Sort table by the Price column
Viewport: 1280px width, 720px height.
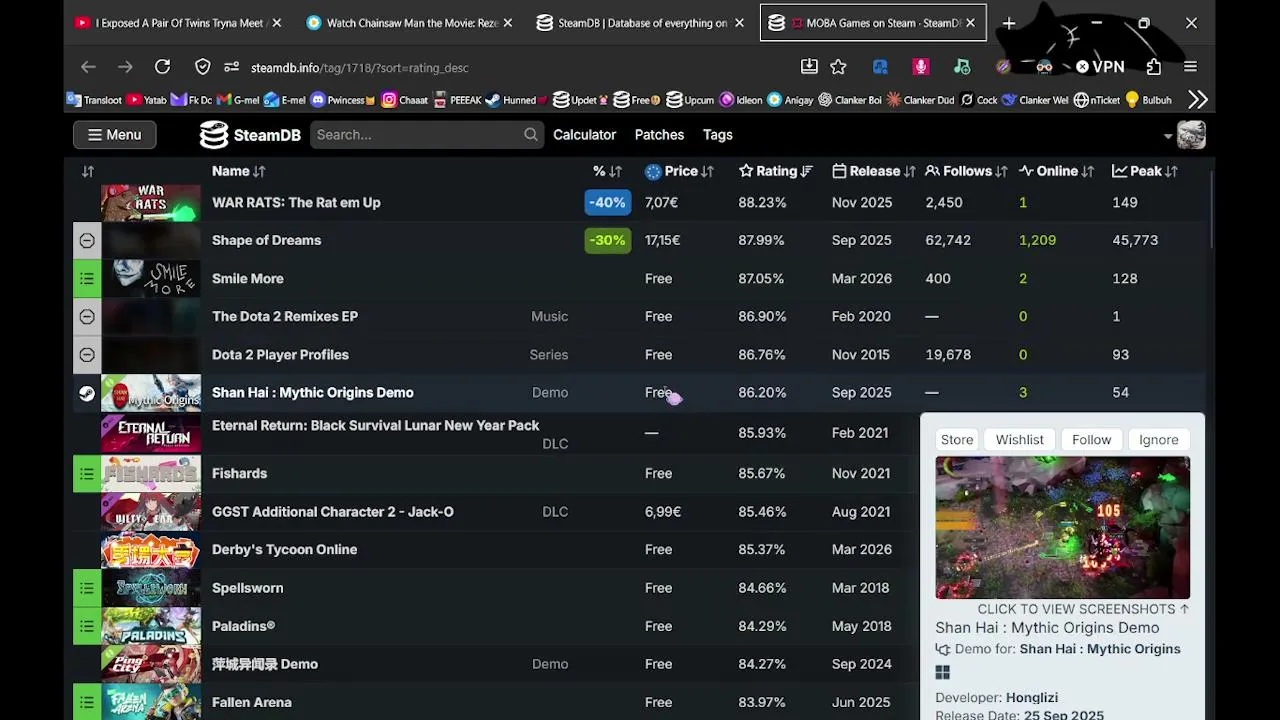(680, 171)
